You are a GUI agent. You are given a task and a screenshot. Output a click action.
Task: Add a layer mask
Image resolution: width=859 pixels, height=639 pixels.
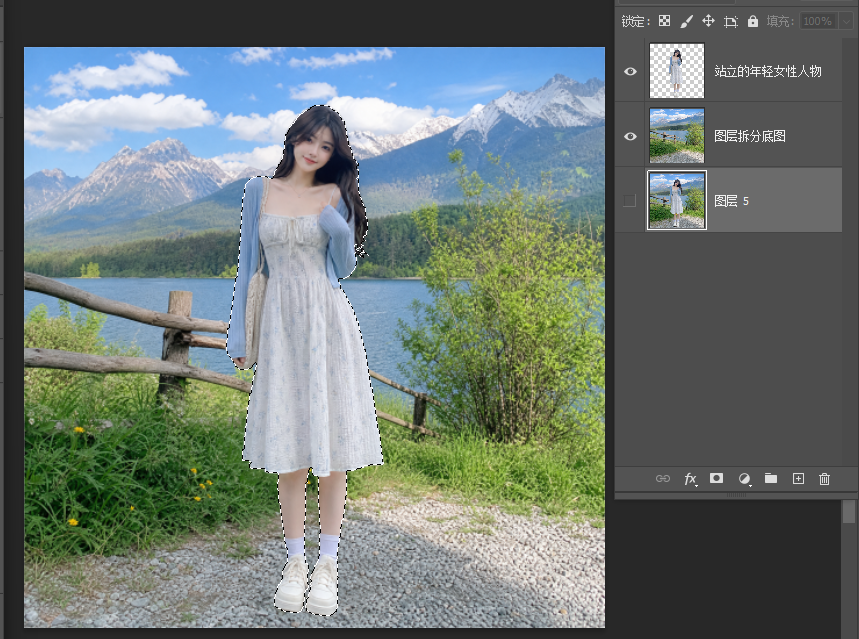pos(717,478)
